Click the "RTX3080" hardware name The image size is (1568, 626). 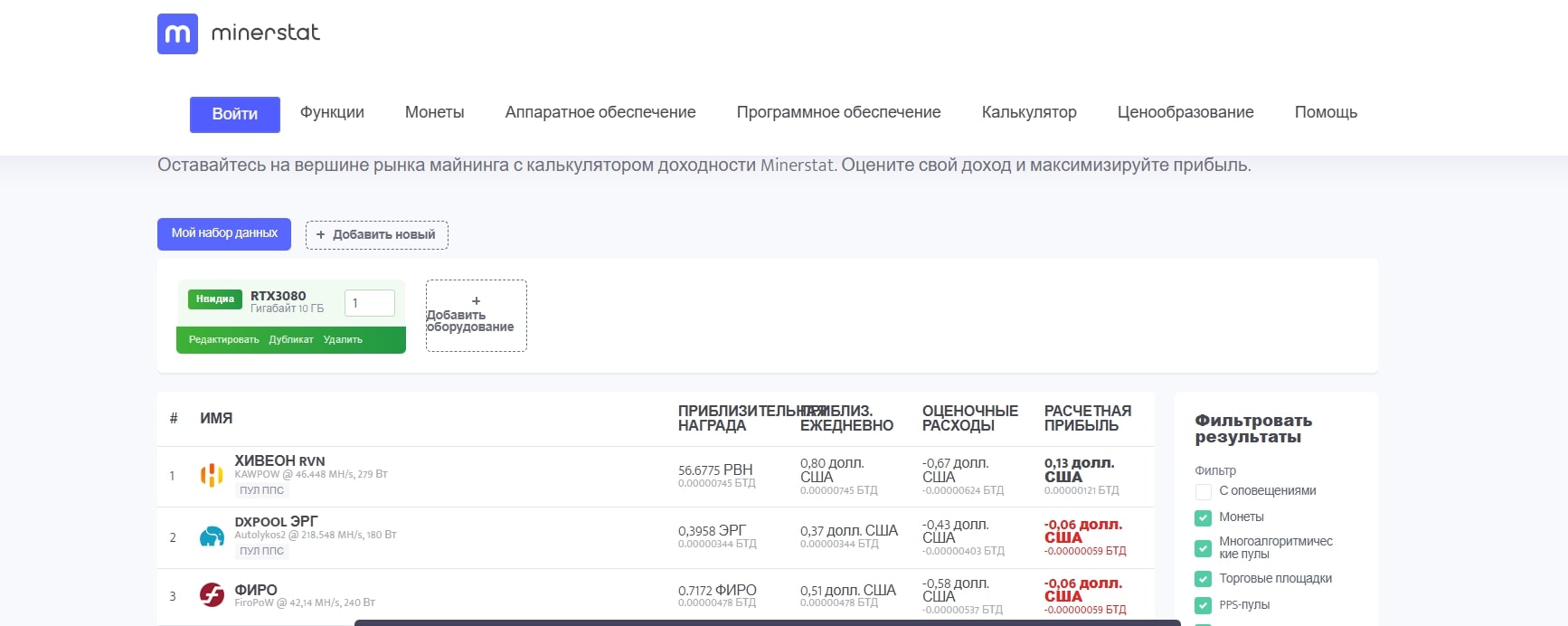point(279,296)
